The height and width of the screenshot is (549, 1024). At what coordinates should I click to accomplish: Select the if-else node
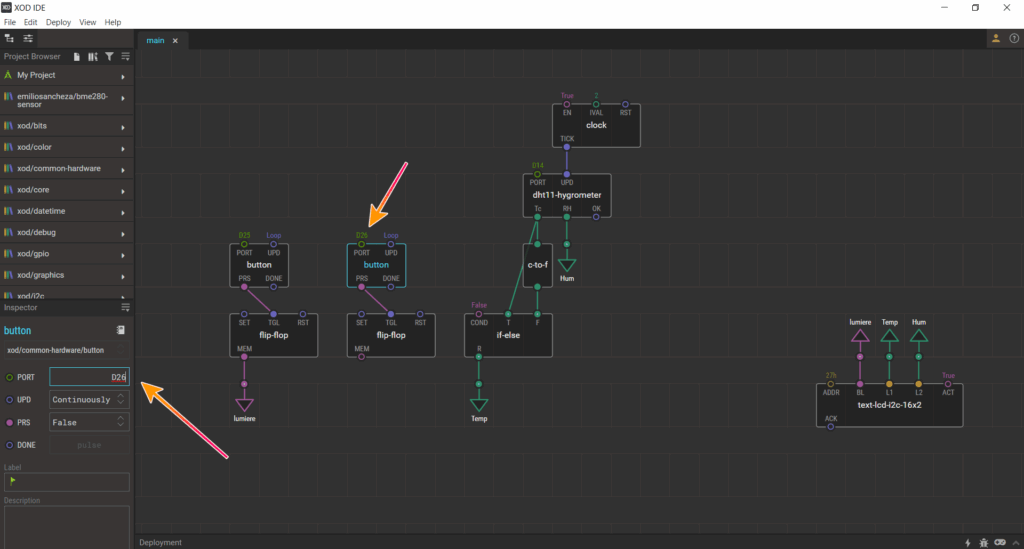click(508, 335)
